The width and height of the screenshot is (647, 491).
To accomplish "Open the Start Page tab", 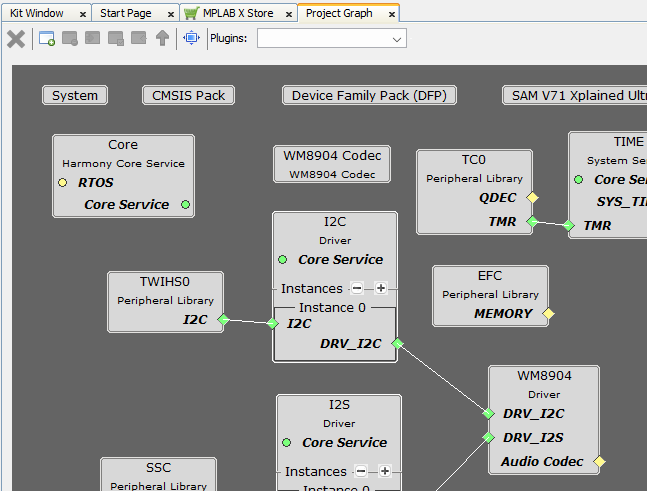I will click(125, 13).
